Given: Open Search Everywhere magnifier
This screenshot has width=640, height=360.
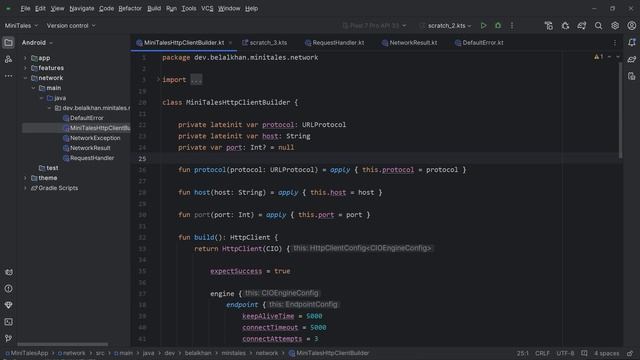Looking at the screenshot, I should point(598,26).
